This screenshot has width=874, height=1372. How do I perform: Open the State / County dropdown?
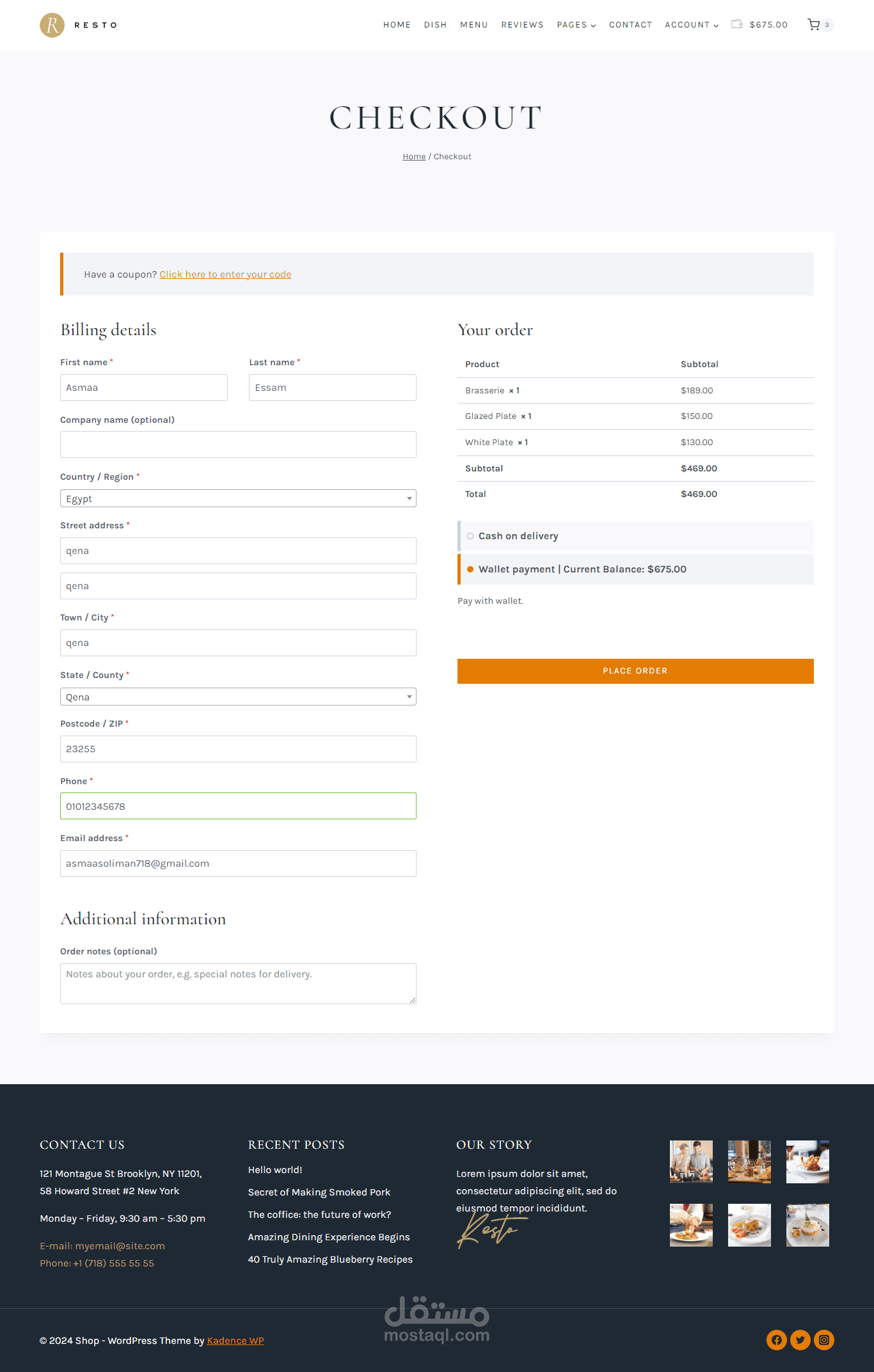238,697
